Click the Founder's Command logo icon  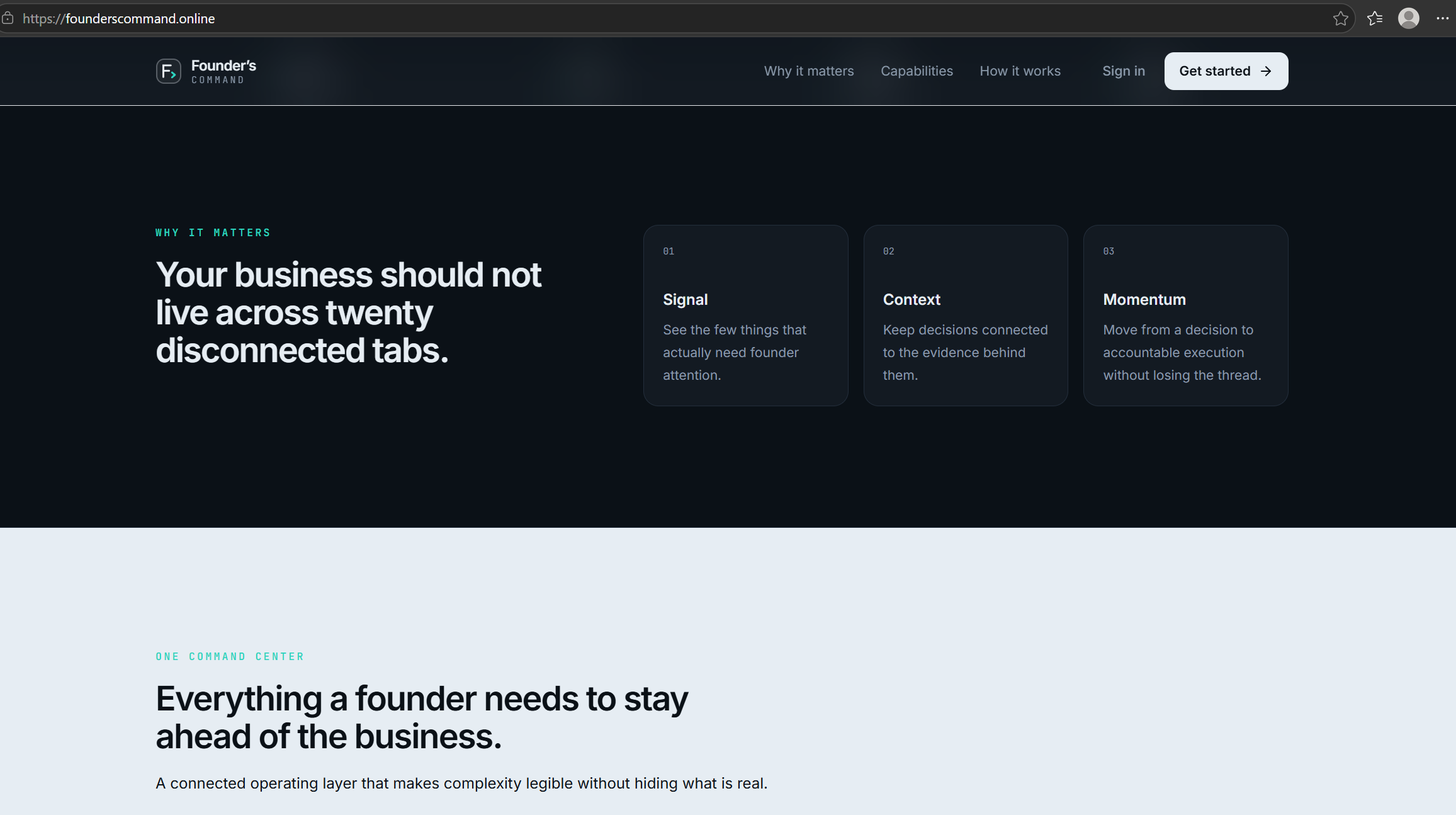coord(169,71)
